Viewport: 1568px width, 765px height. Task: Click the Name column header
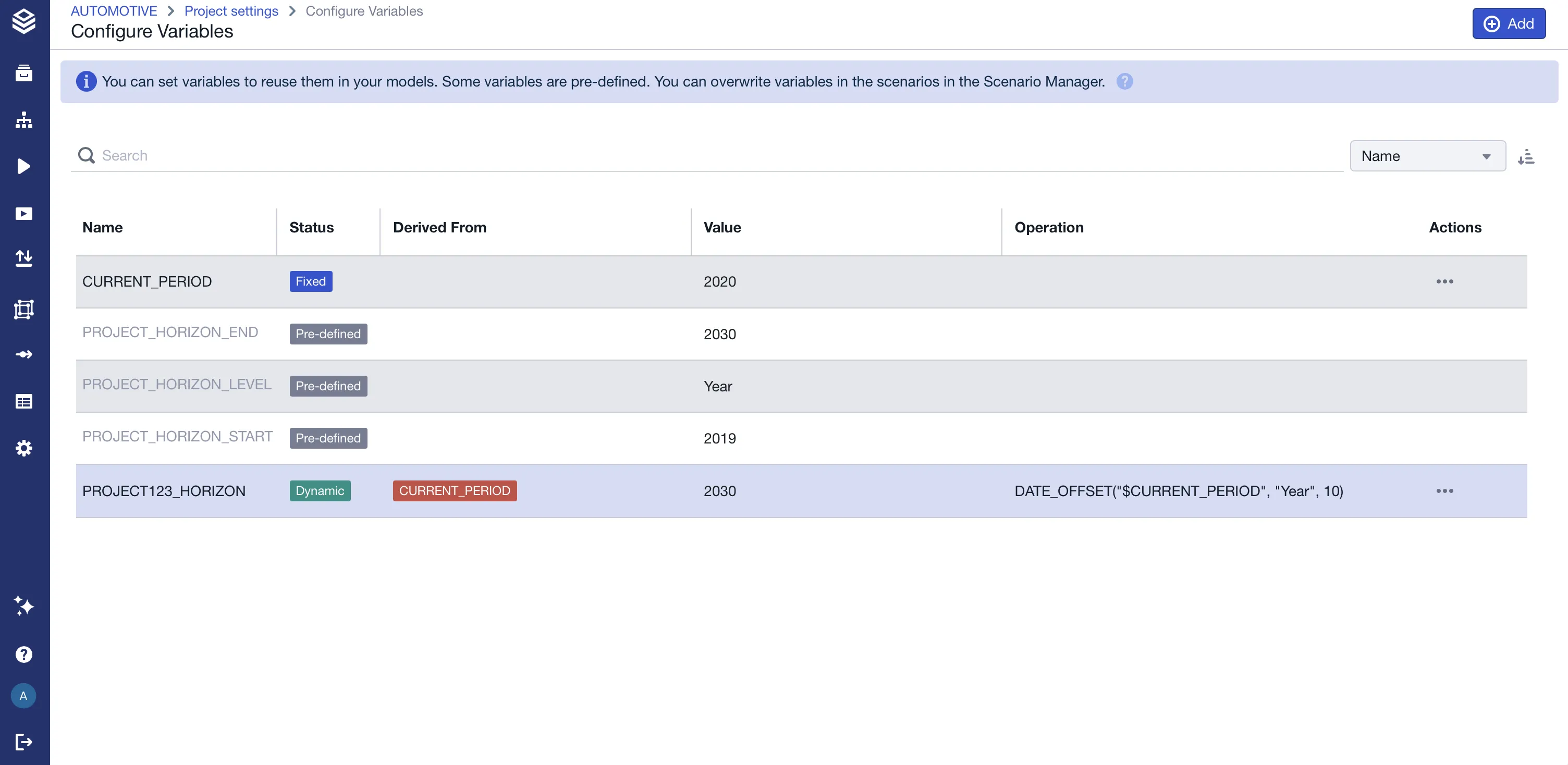(x=102, y=227)
